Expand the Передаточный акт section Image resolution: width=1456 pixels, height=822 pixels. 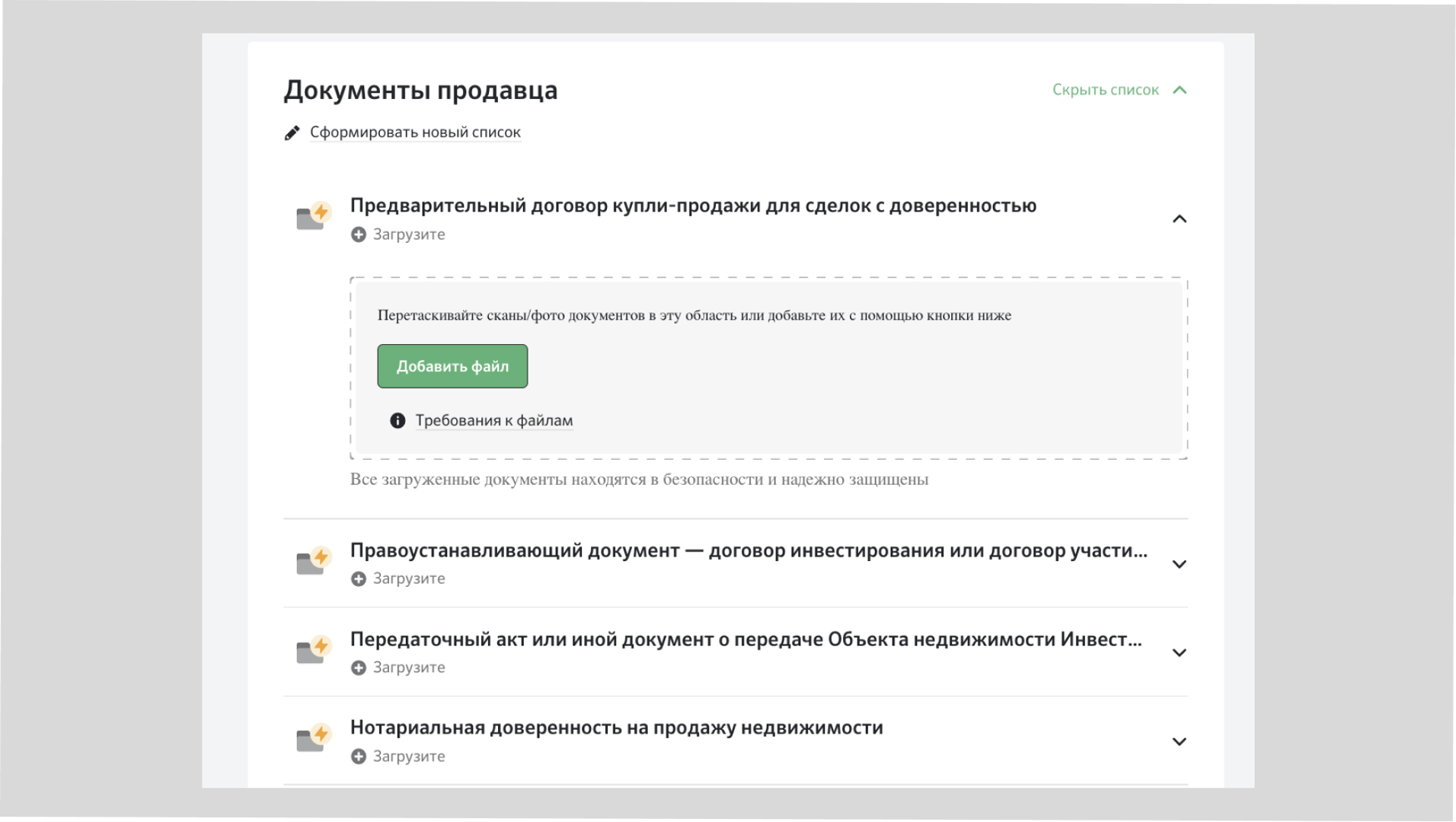tap(1180, 653)
